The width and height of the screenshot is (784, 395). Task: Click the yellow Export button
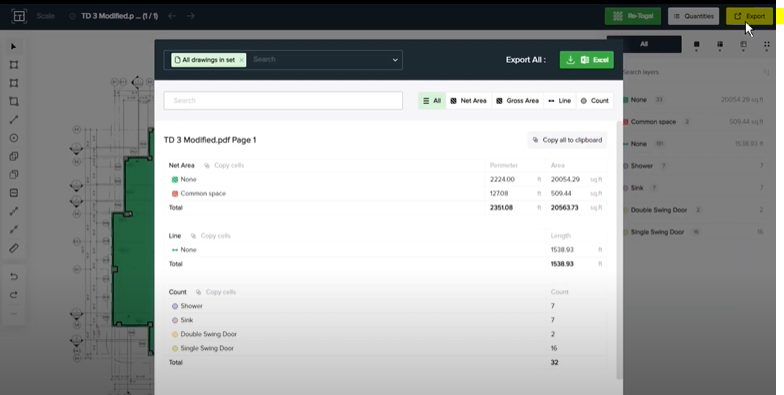click(750, 16)
